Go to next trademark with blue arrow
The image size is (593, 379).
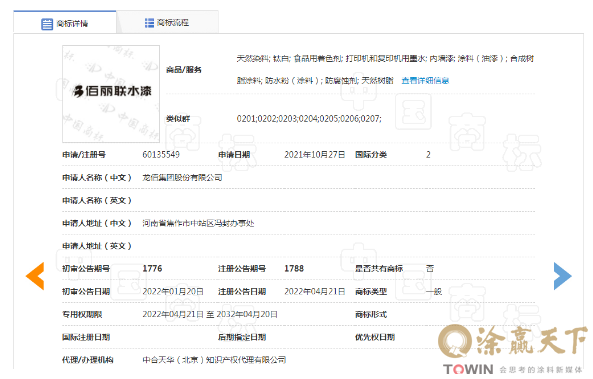pos(562,276)
